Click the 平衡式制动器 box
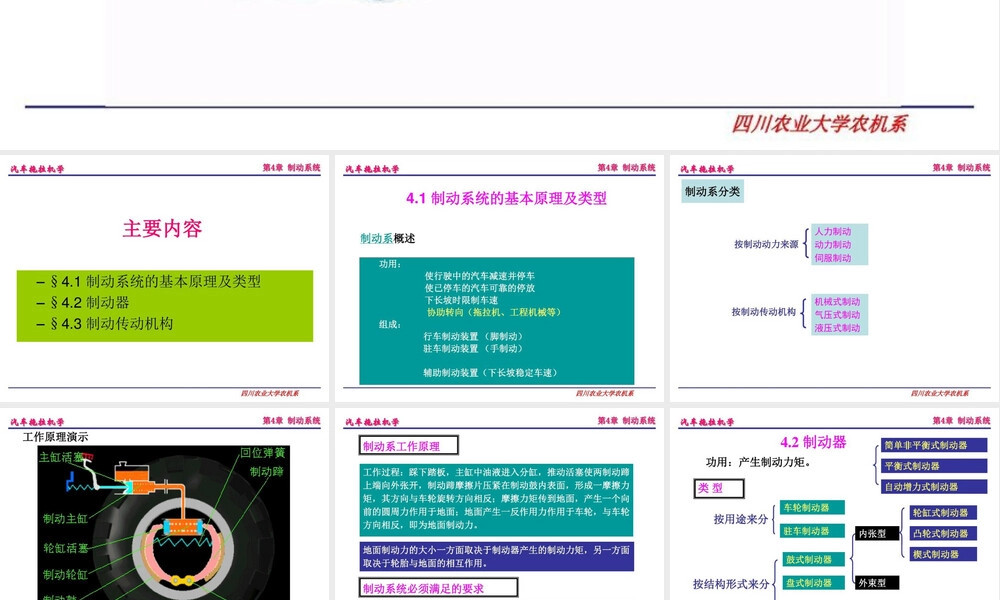Image resolution: width=1000 pixels, height=600 pixels. (934, 466)
